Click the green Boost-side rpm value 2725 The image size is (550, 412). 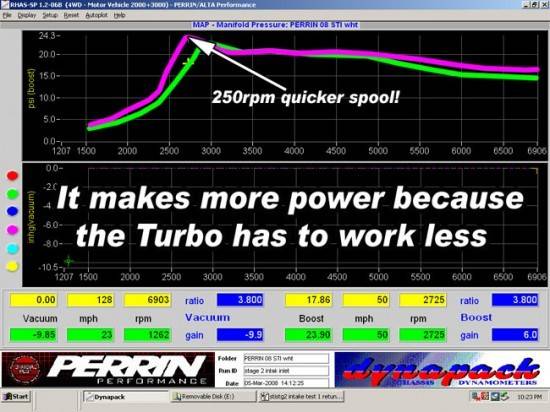point(423,335)
